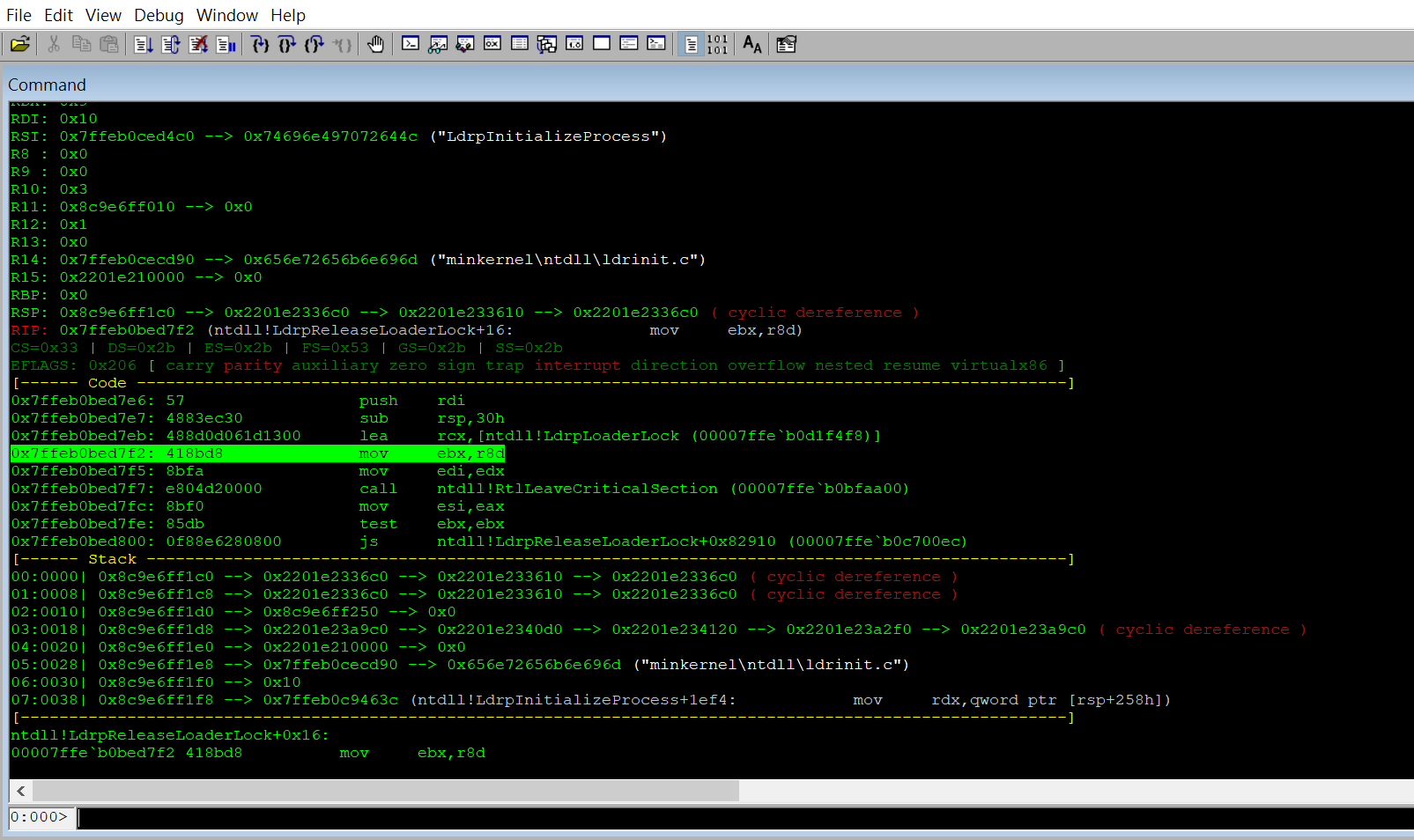The height and width of the screenshot is (840, 1414).
Task: Toggle Source Mode Off 101 icon
Action: [718, 44]
